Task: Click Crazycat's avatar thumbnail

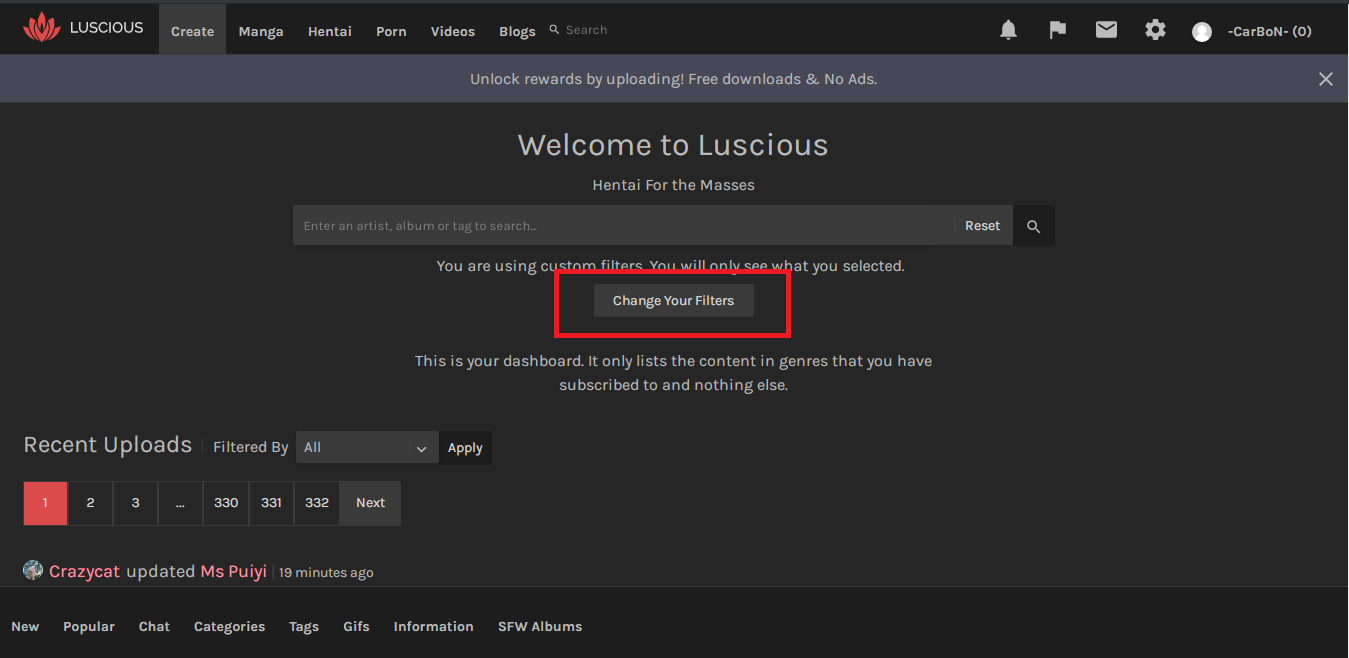Action: 33,570
